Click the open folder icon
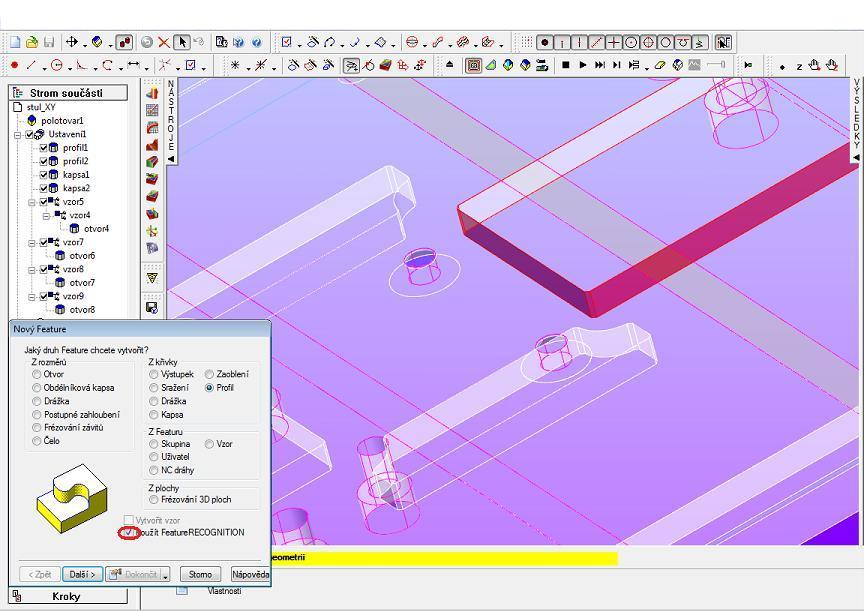The height and width of the screenshot is (611, 867). (32, 42)
